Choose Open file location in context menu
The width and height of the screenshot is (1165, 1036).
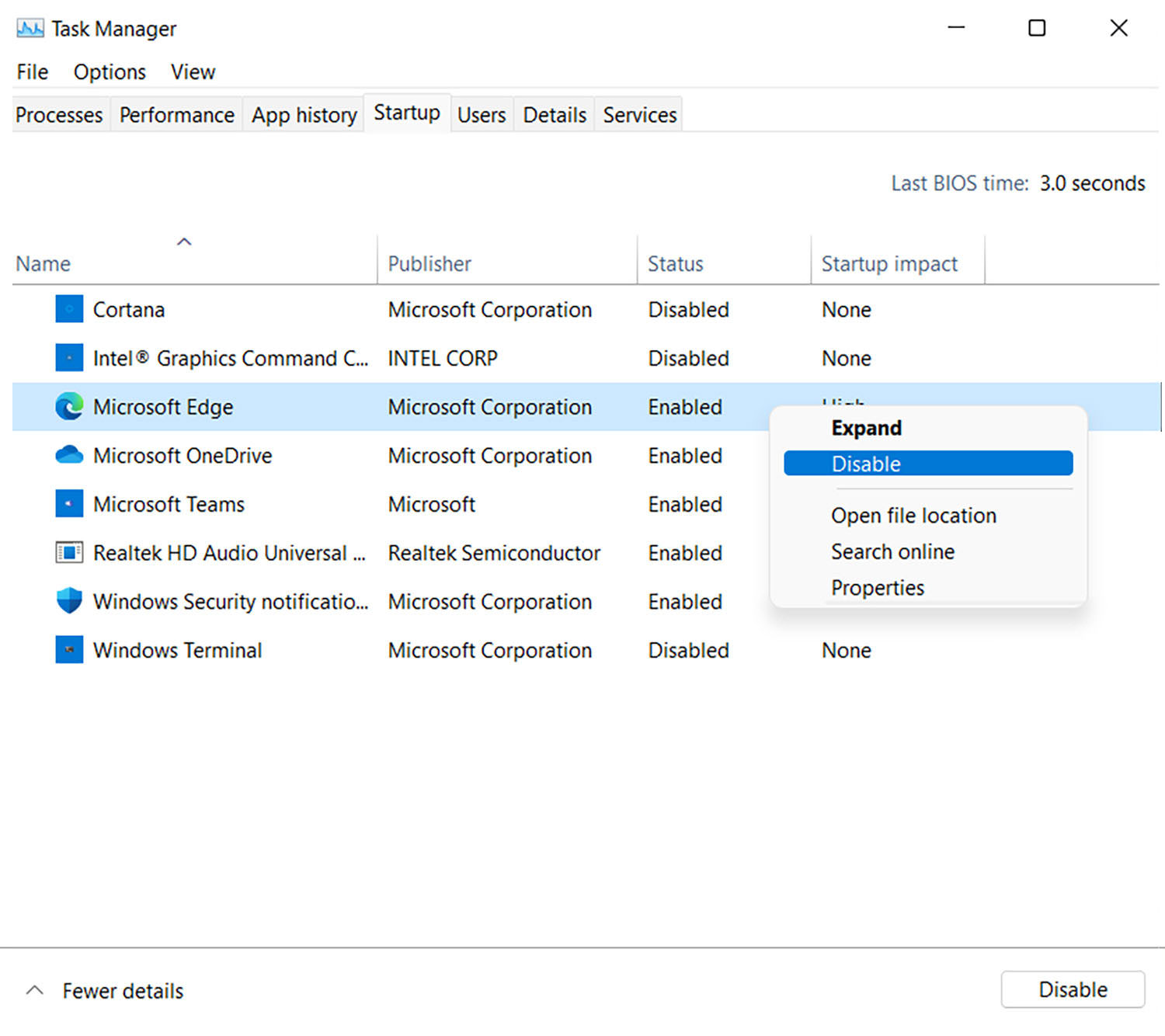(x=928, y=516)
